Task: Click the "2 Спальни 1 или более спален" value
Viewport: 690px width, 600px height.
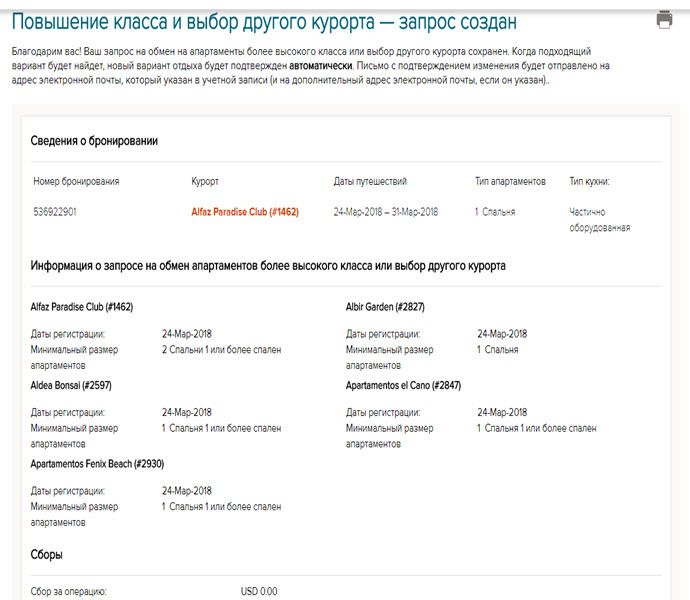Action: 221,350
